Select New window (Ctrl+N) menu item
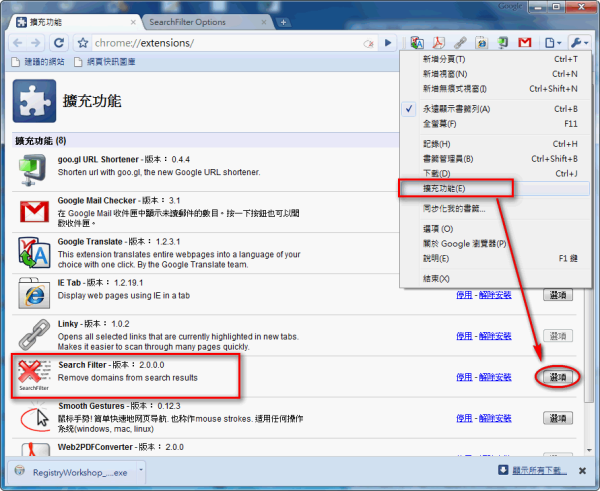Viewport: 600px width, 491px height. point(496,74)
